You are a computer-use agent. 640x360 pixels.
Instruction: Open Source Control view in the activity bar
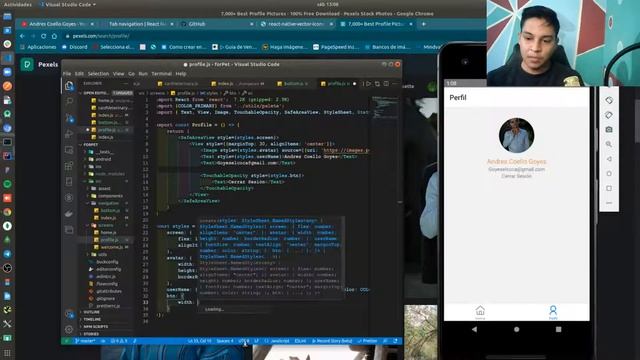(69, 118)
